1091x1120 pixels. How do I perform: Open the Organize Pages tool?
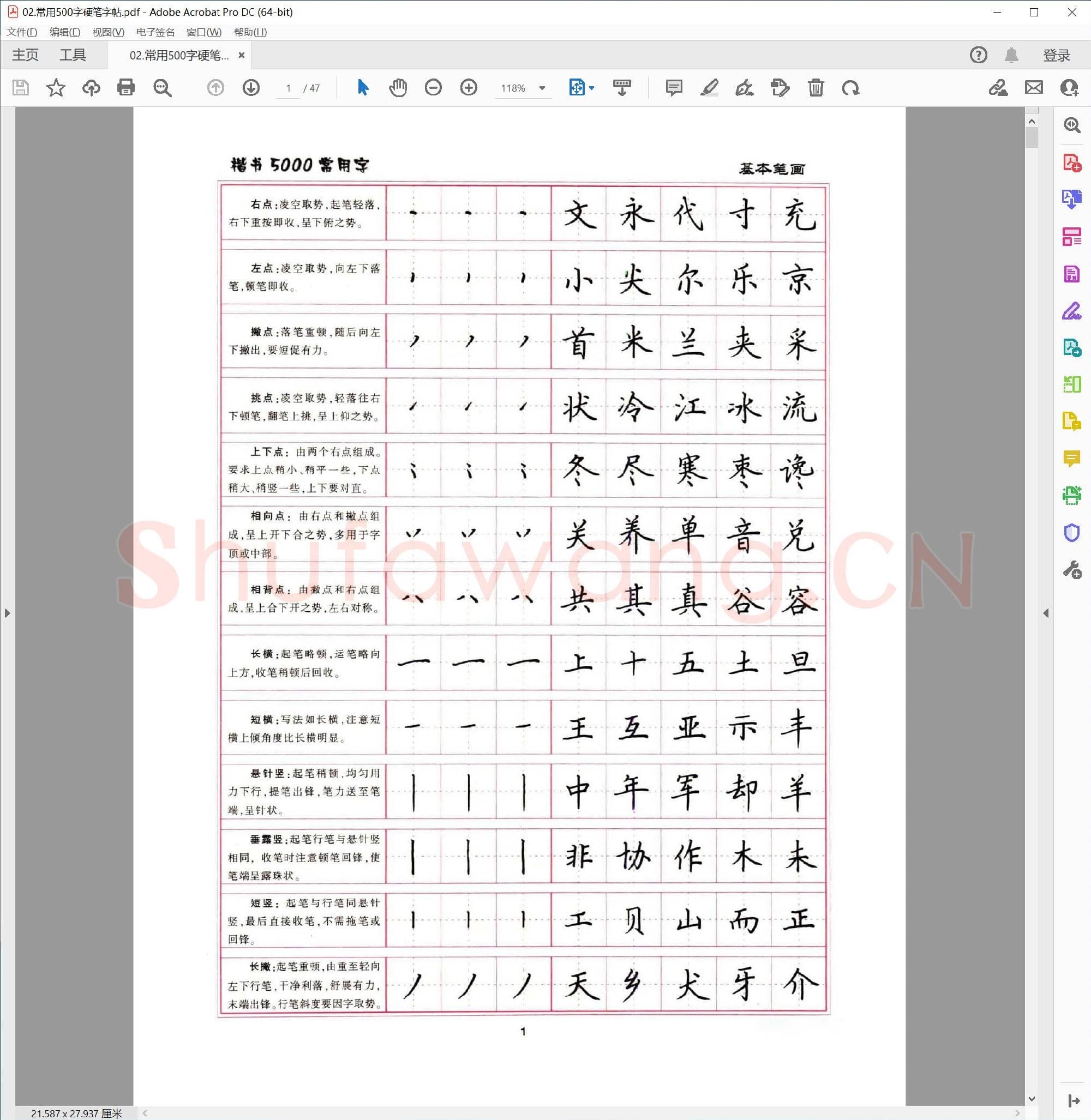[1071, 237]
